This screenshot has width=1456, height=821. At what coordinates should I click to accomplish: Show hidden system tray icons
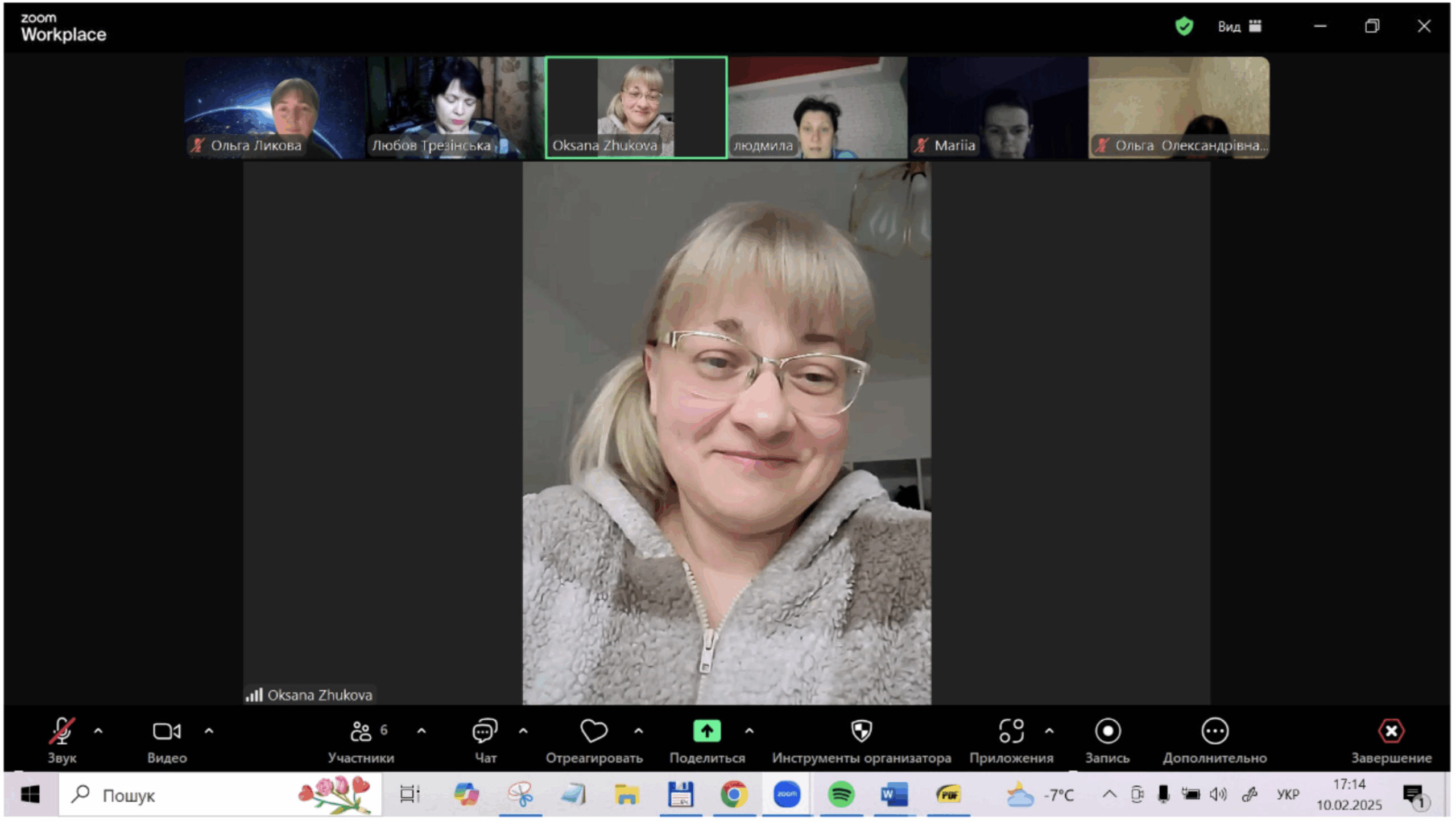(1110, 795)
